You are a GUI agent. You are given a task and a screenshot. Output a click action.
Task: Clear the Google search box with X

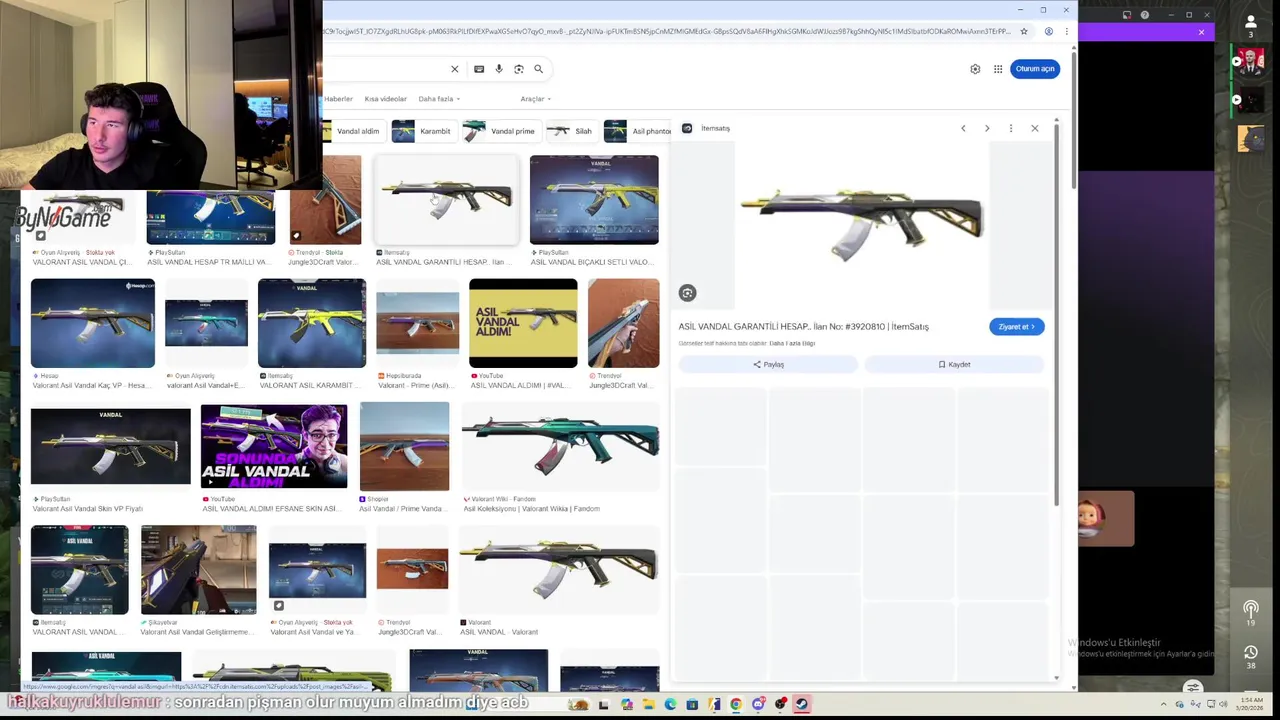(454, 69)
